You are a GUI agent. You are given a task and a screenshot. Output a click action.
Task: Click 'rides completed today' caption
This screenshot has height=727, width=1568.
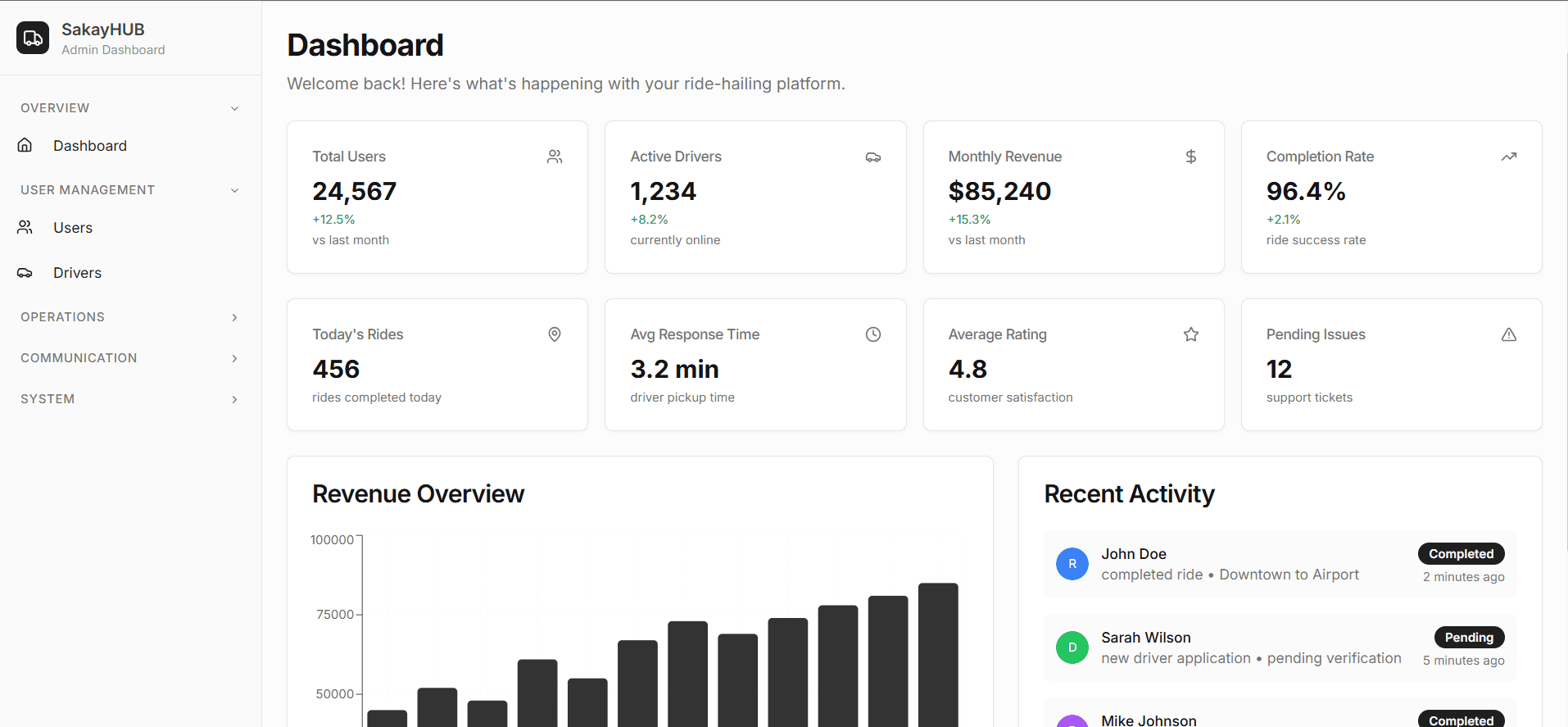(x=377, y=398)
